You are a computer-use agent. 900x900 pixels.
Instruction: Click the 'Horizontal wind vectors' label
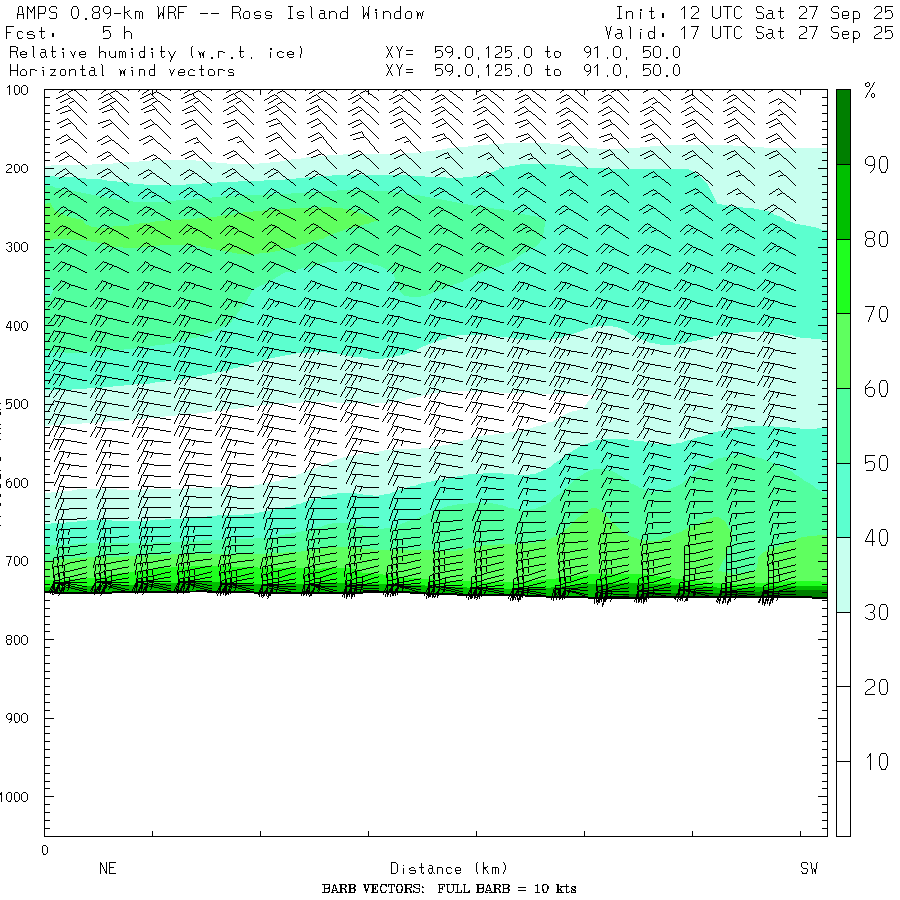click(x=122, y=71)
